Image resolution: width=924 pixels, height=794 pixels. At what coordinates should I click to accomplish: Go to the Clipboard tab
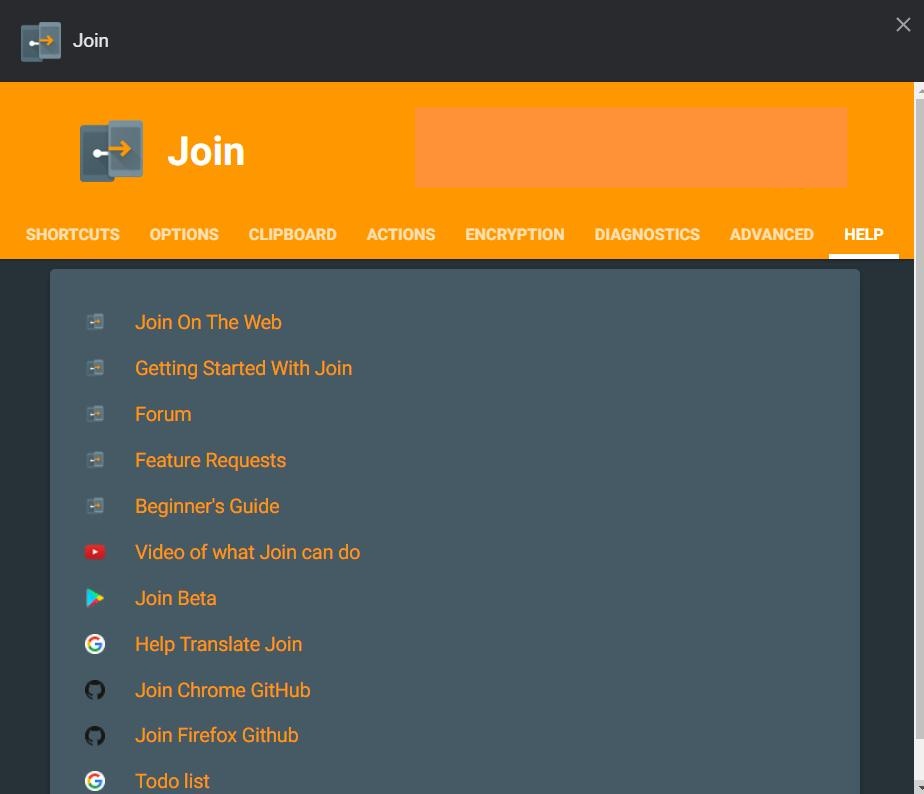coord(292,234)
